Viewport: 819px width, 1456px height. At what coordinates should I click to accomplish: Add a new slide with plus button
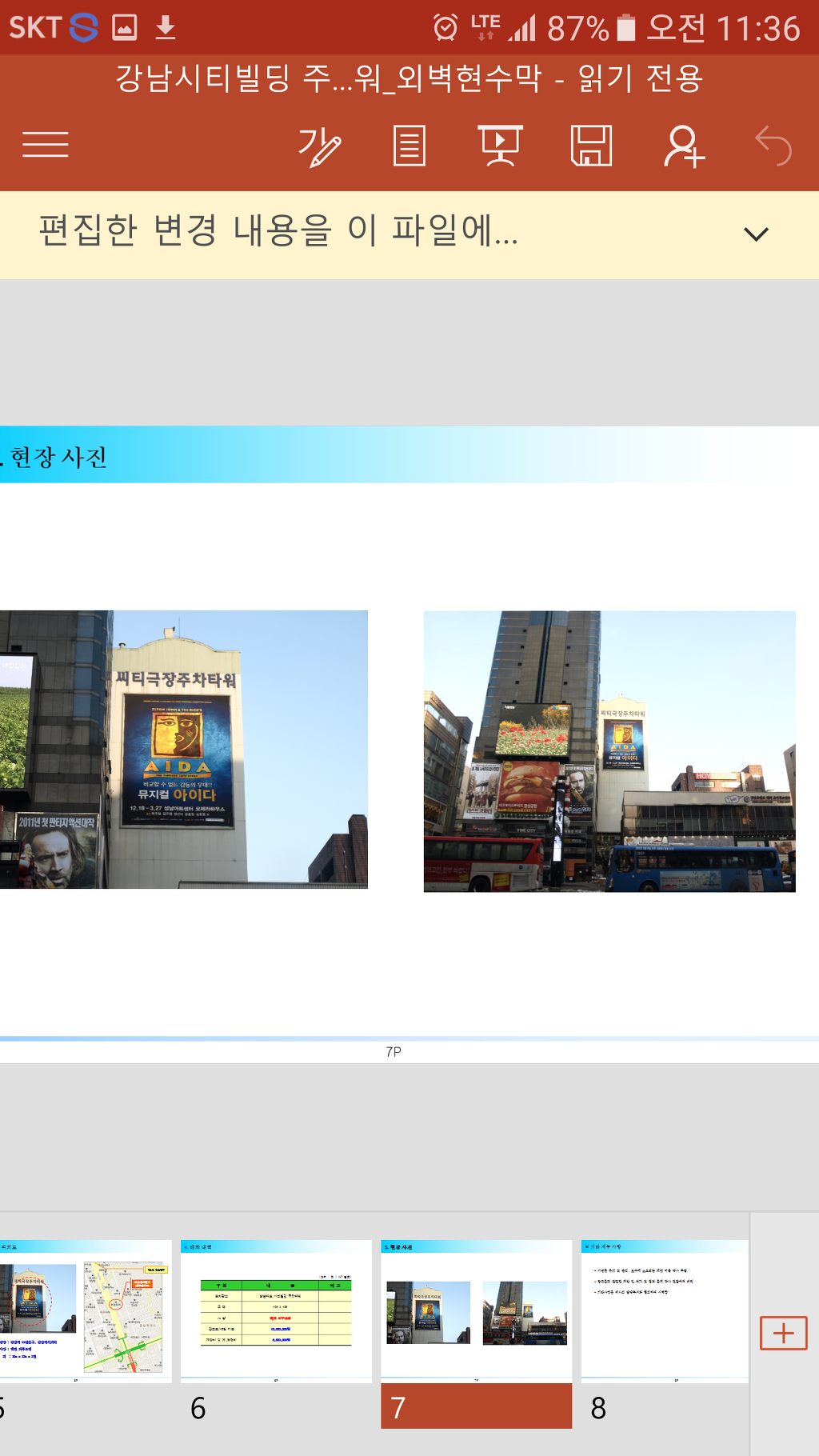(x=783, y=1333)
